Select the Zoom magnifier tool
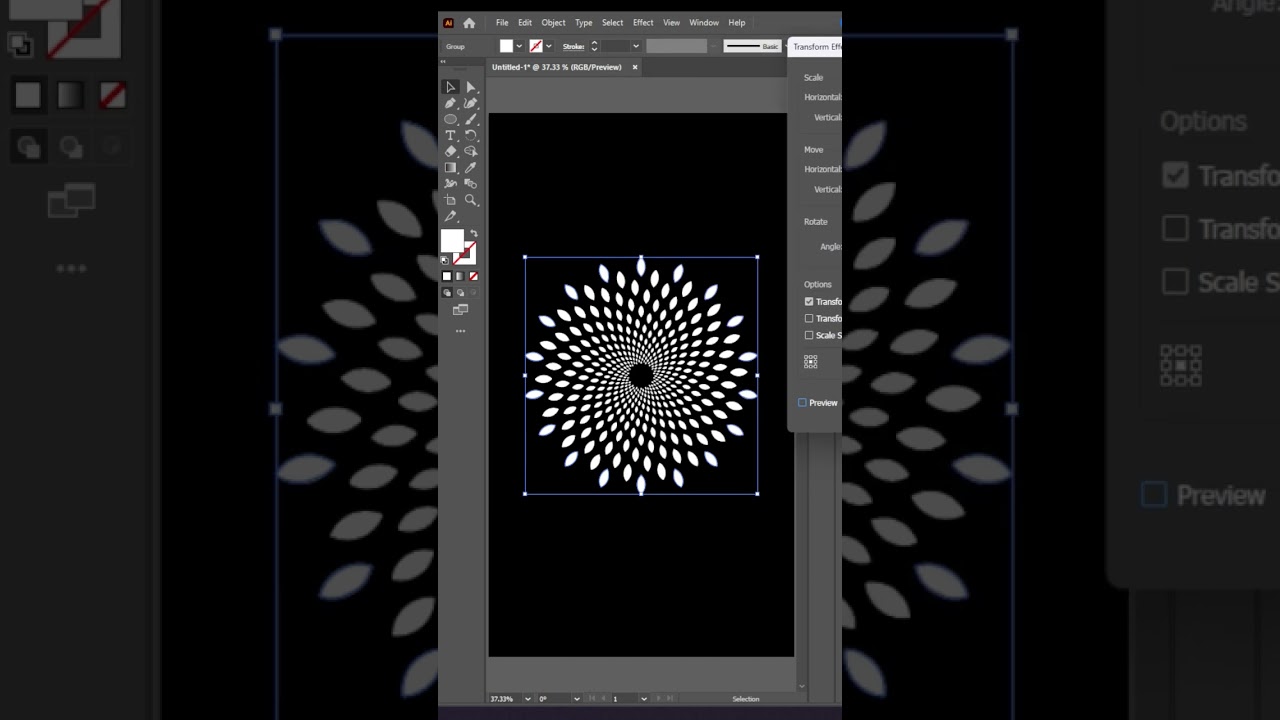1280x720 pixels. tap(471, 200)
